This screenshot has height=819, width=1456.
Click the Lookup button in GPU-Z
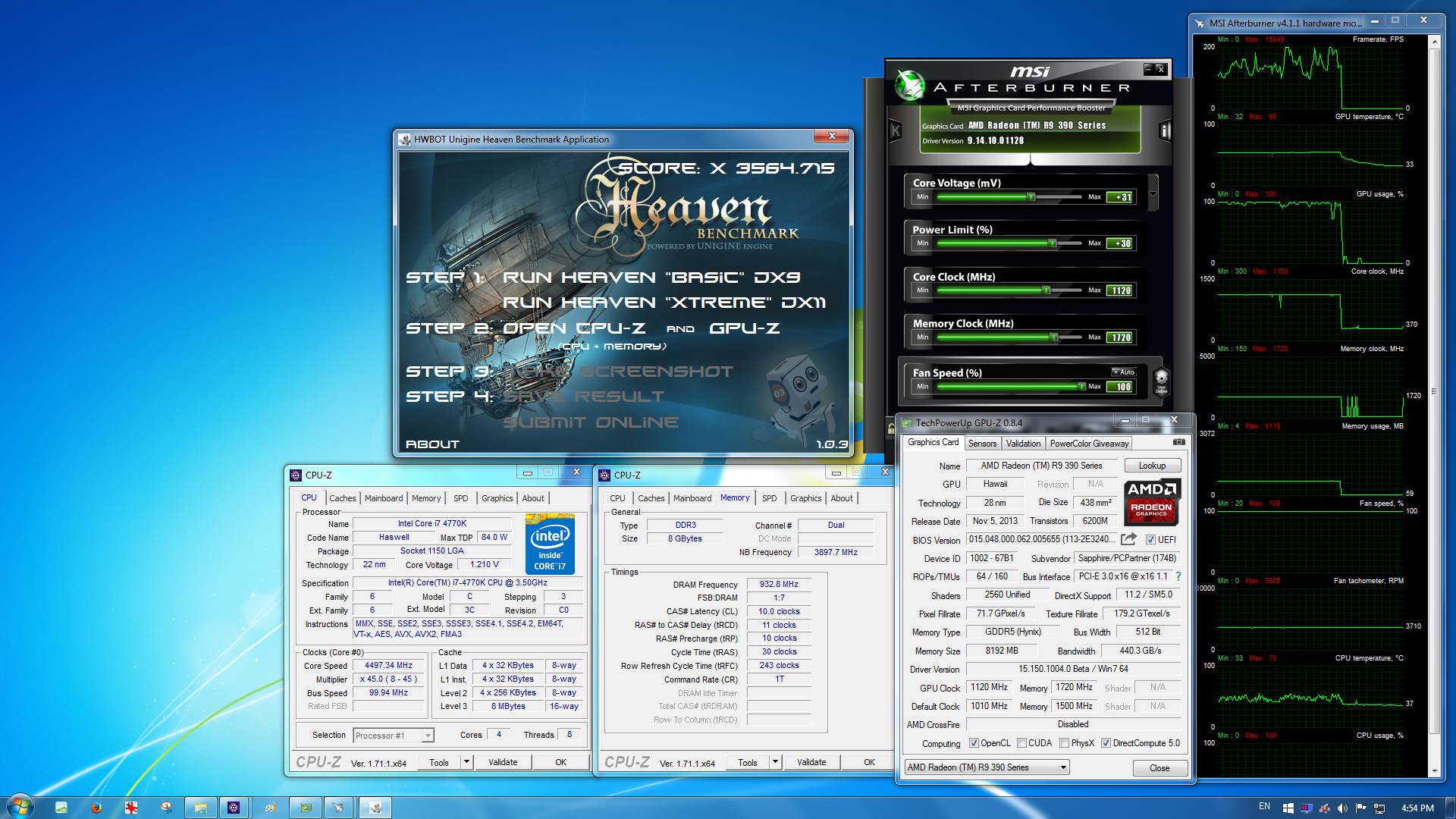(x=1152, y=466)
